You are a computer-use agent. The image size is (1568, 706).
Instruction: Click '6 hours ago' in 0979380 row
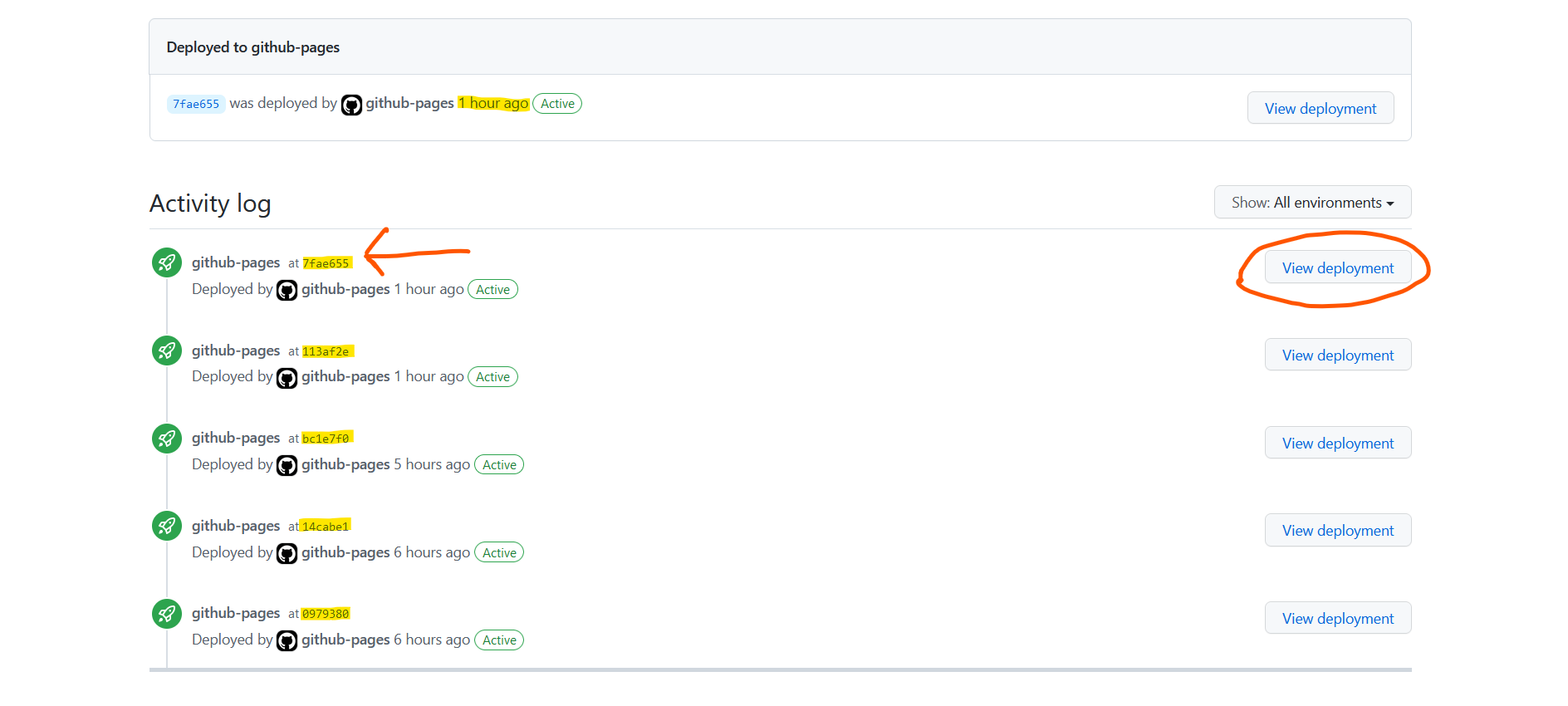(432, 640)
